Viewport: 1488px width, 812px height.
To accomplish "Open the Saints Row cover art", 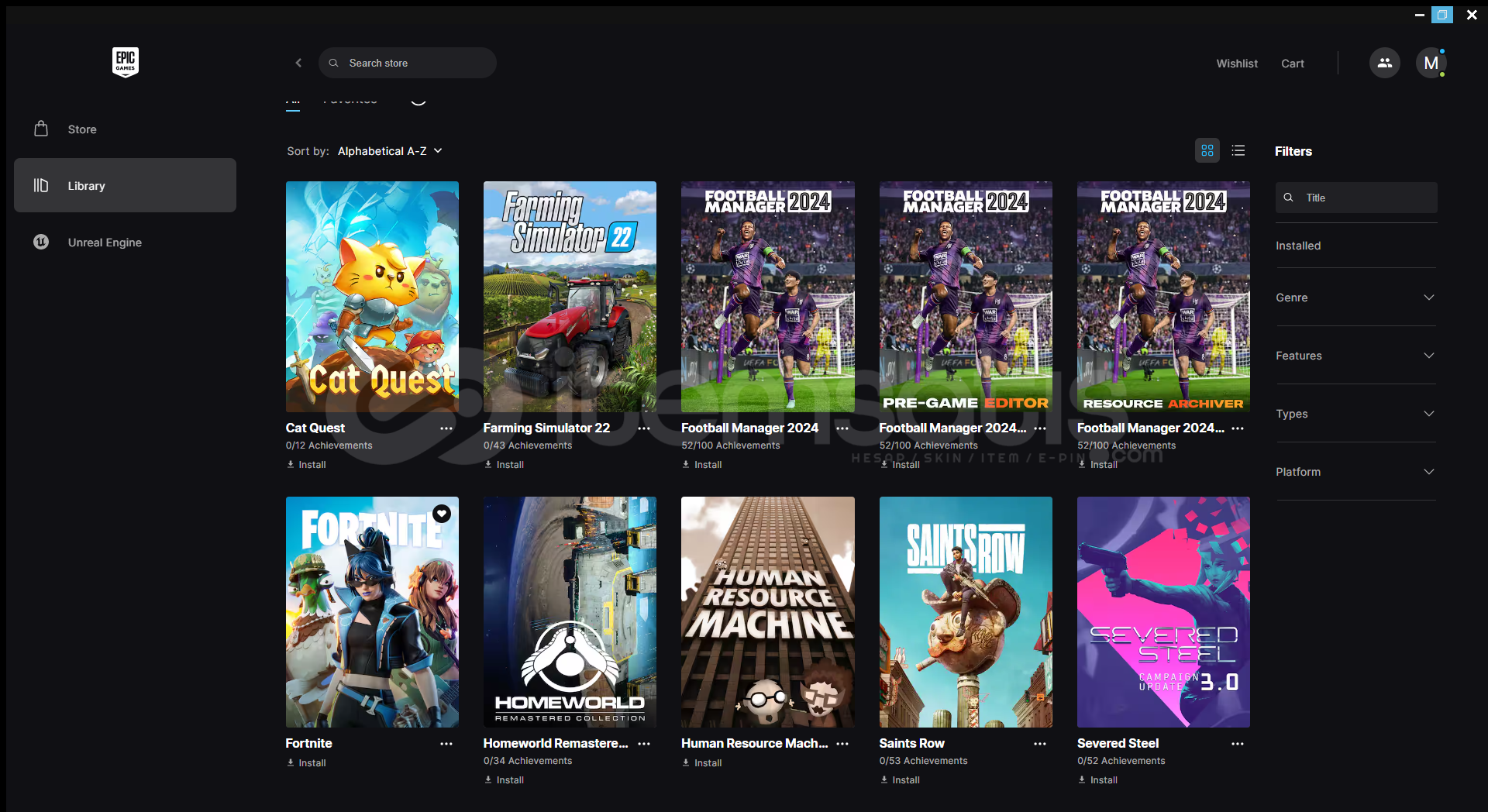I will click(966, 612).
